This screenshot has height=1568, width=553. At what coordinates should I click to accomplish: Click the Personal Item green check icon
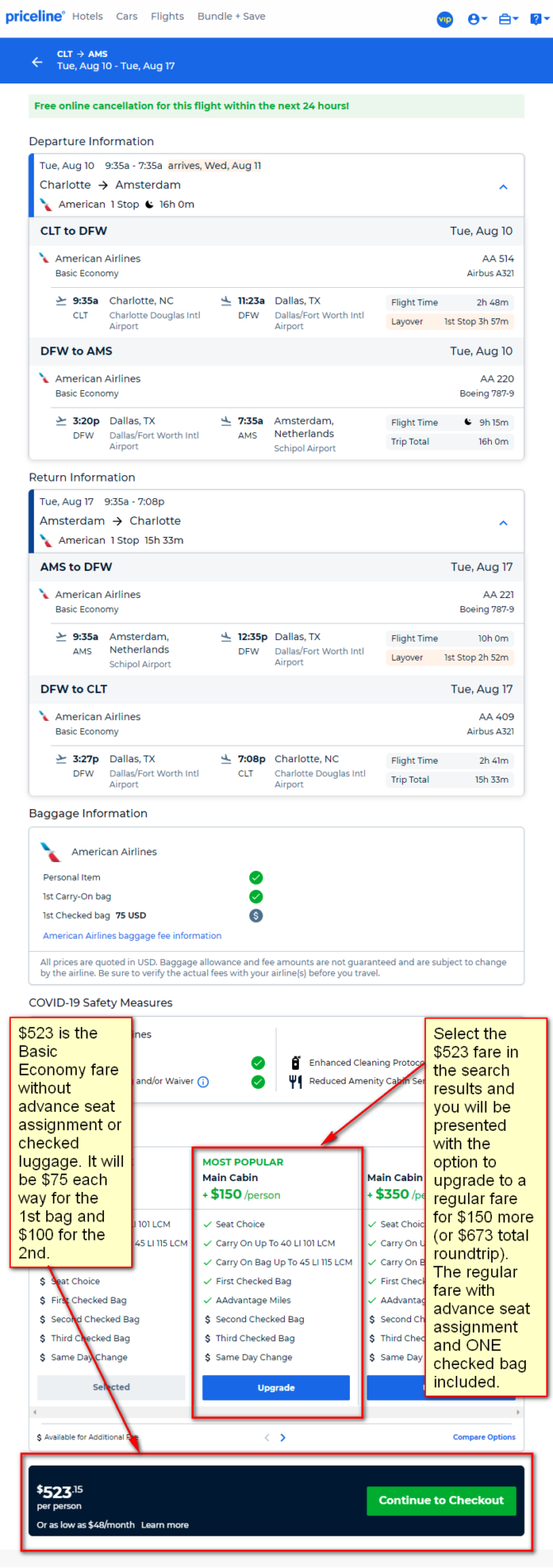click(x=256, y=878)
